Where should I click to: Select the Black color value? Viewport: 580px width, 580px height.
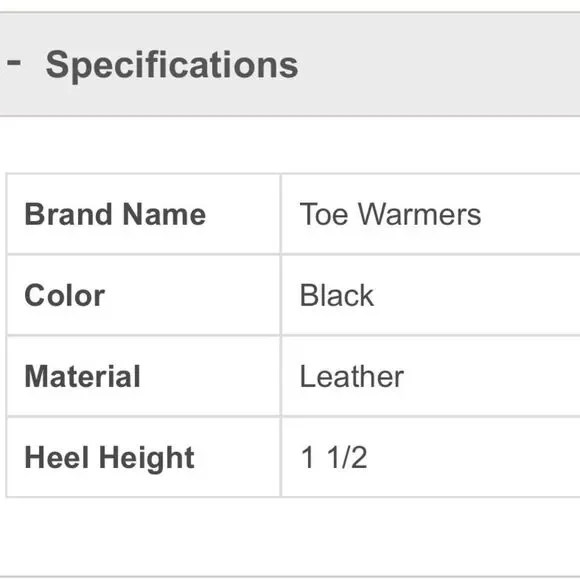[337, 295]
